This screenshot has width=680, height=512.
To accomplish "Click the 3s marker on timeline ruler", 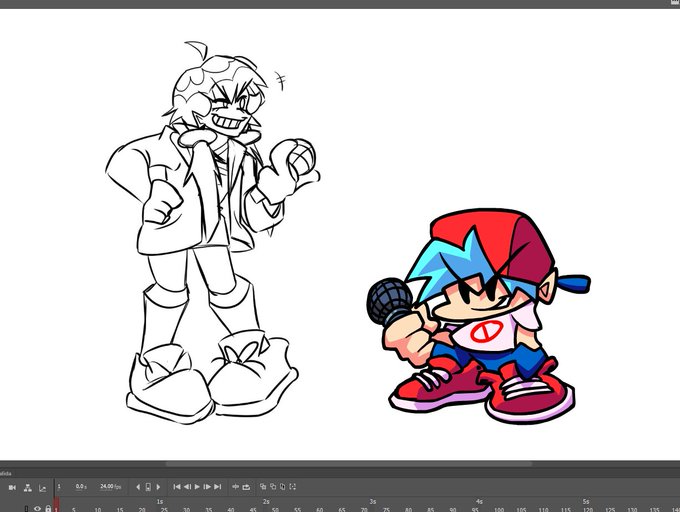I will point(373,502).
